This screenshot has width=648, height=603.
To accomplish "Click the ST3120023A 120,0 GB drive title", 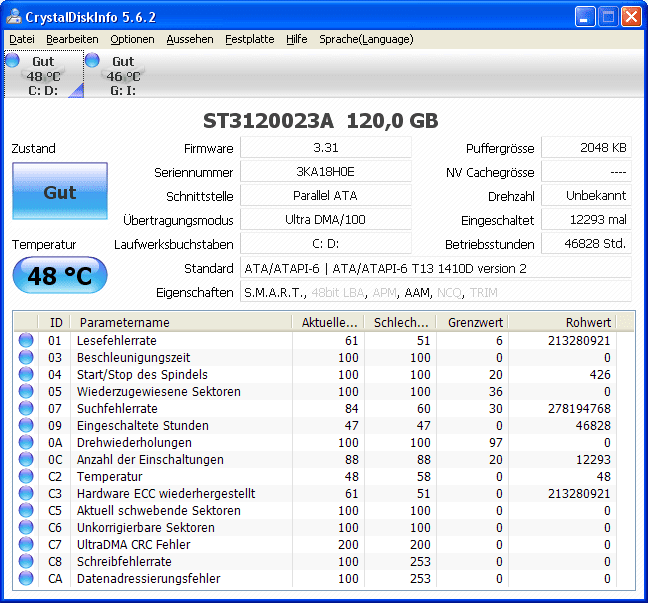I will tap(321, 121).
